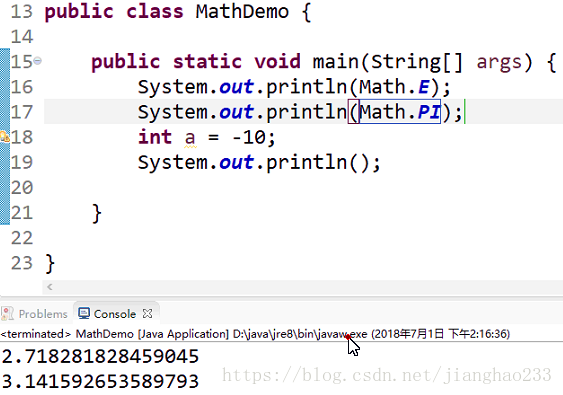
Task: Click the args parameter in main
Action: point(499,62)
